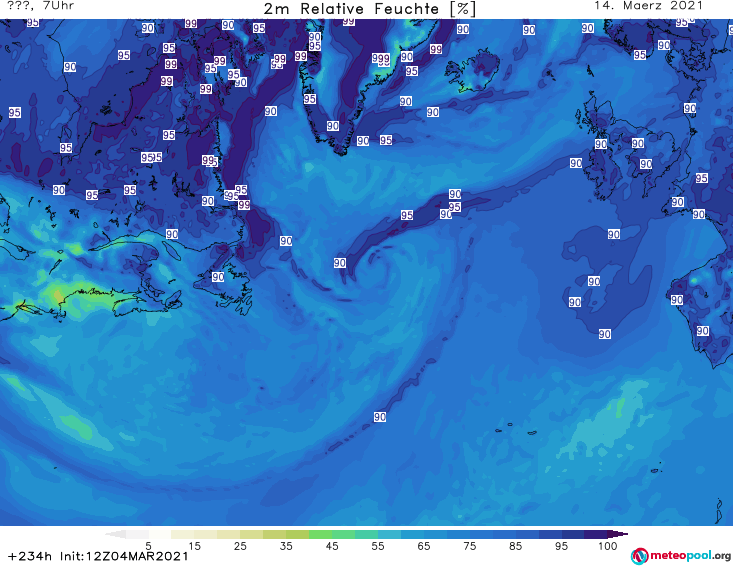Click legend value 35 on the scale
The width and height of the screenshot is (733, 566).
pyautogui.click(x=286, y=546)
